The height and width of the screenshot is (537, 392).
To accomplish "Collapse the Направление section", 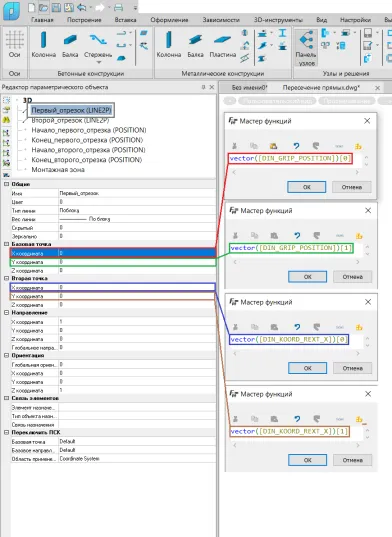I will (x=6, y=313).
